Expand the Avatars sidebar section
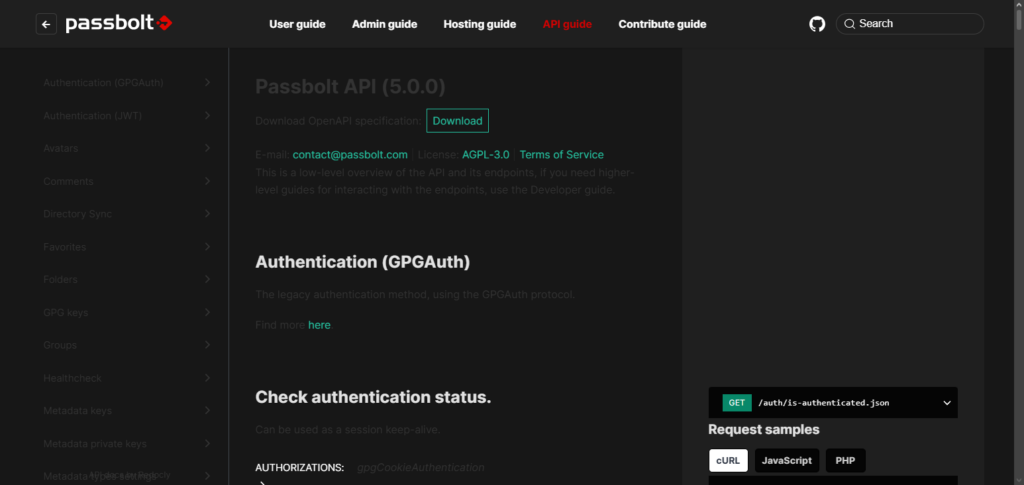This screenshot has width=1024, height=485. tap(127, 148)
